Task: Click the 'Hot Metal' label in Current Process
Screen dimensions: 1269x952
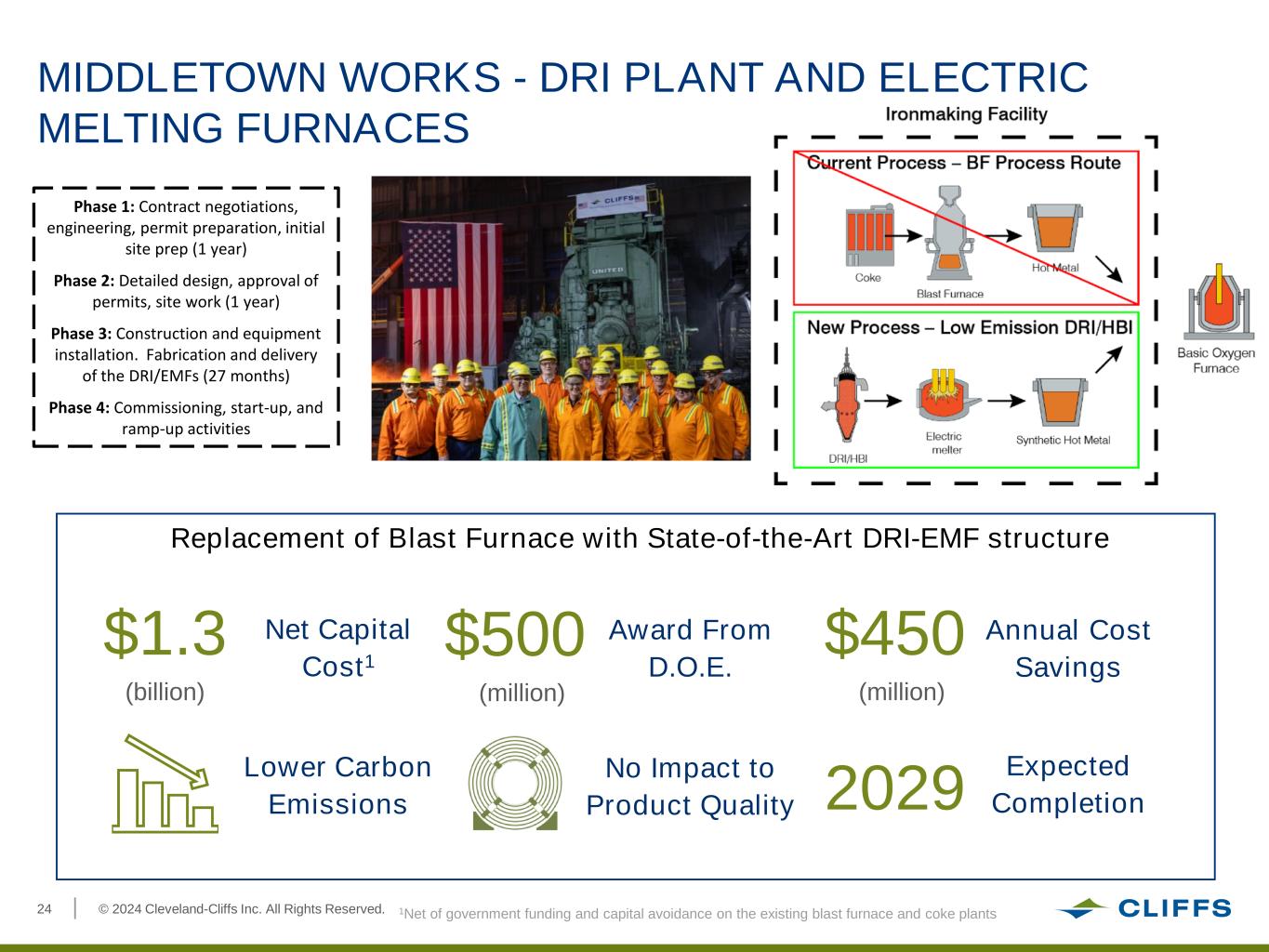Action: [x=1055, y=268]
